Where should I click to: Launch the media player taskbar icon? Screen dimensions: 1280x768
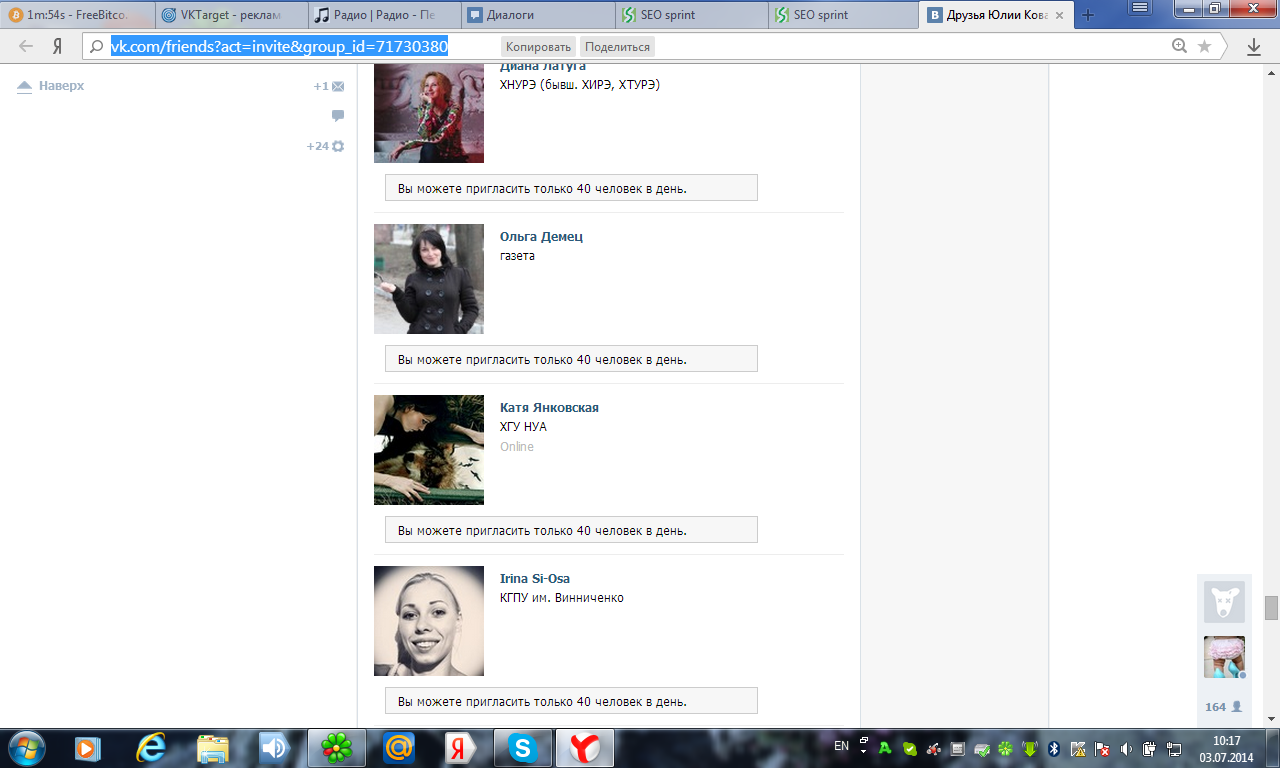click(88, 748)
